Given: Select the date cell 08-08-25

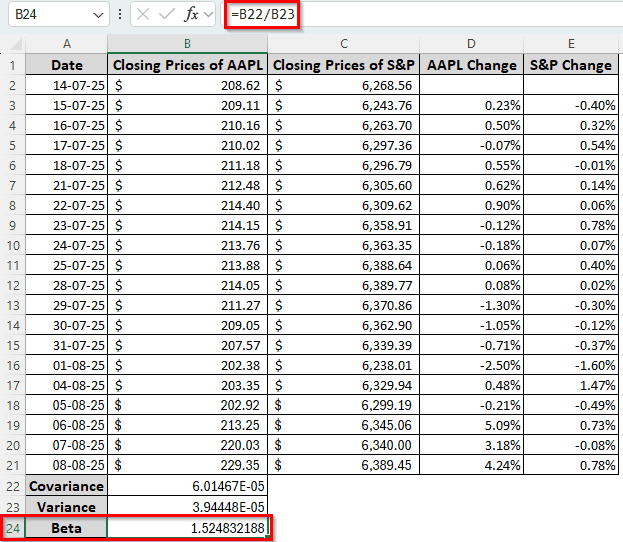Looking at the screenshot, I should pyautogui.click(x=66, y=465).
